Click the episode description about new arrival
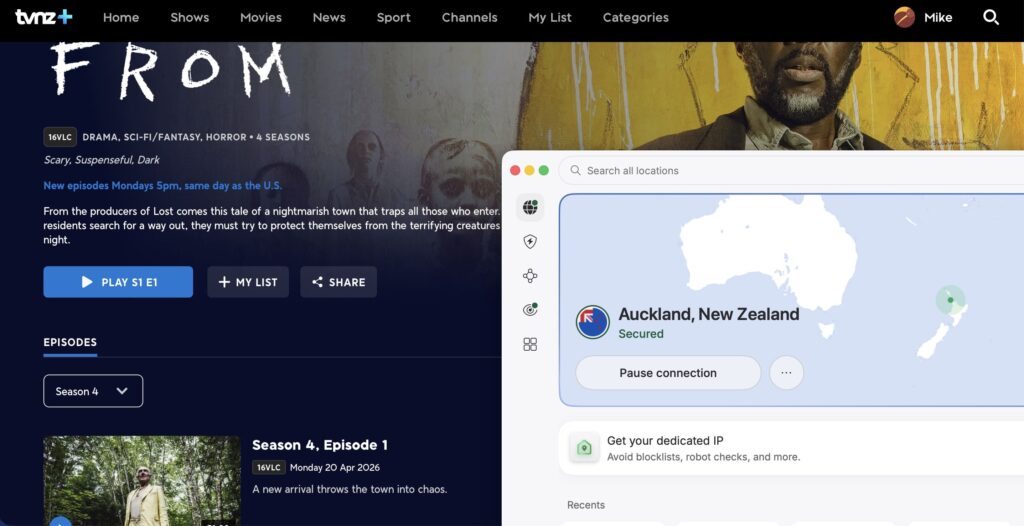 pos(349,489)
